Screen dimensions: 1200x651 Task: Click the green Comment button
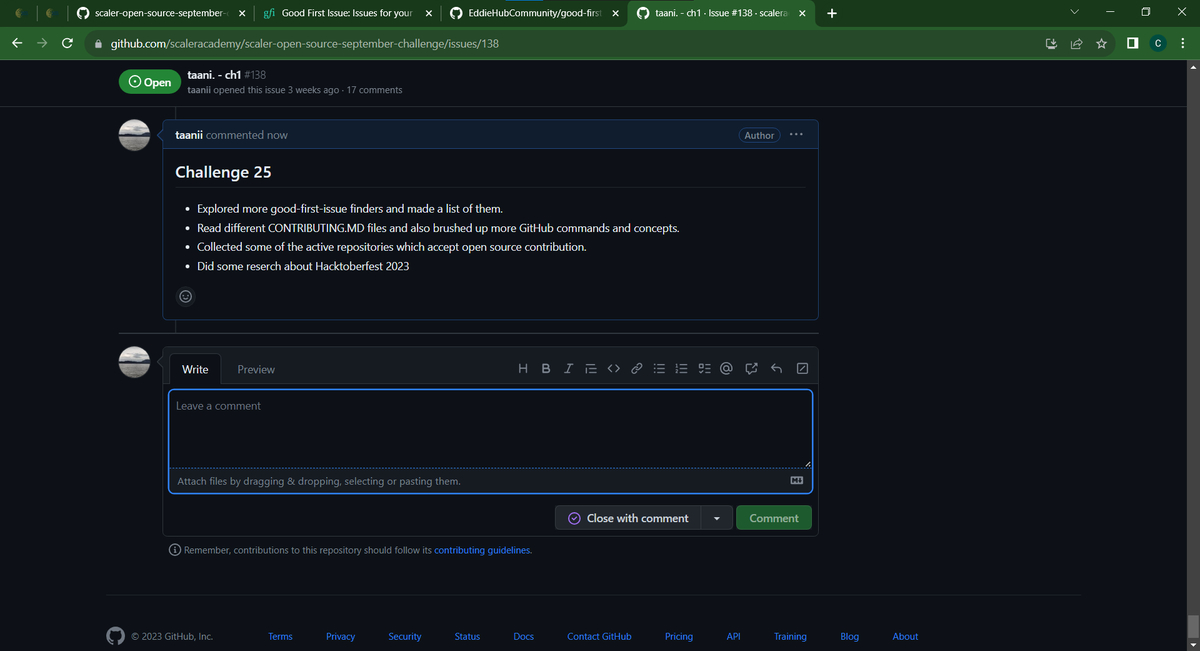(774, 518)
